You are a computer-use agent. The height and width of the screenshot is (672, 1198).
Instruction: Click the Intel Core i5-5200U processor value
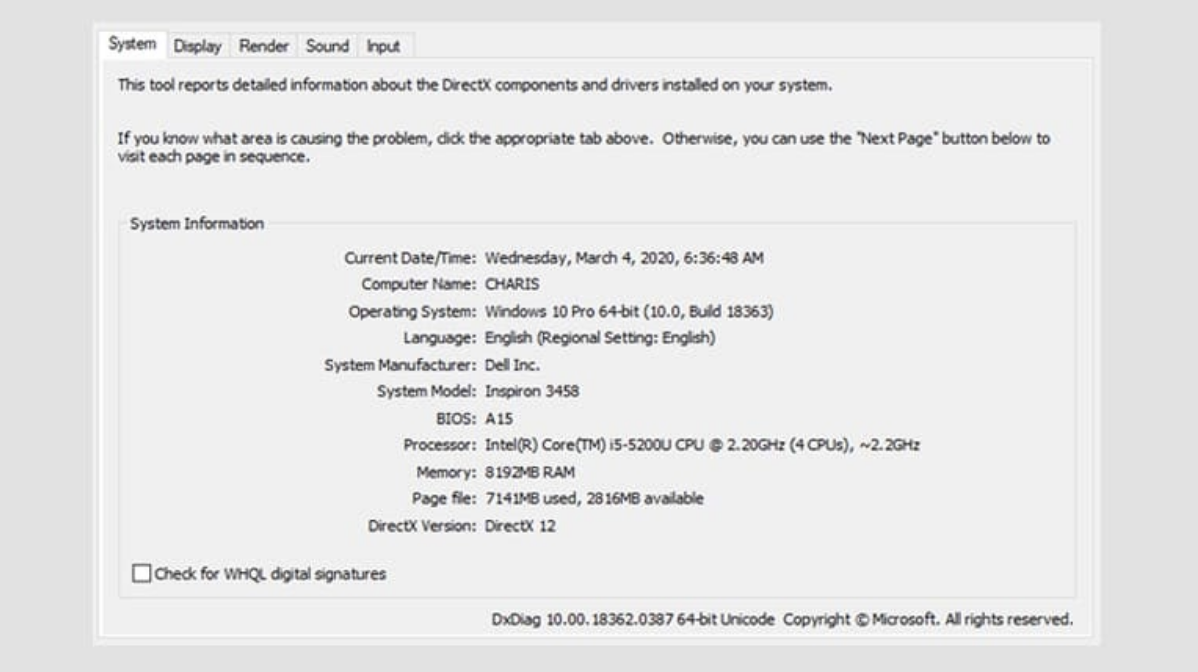pyautogui.click(x=702, y=445)
